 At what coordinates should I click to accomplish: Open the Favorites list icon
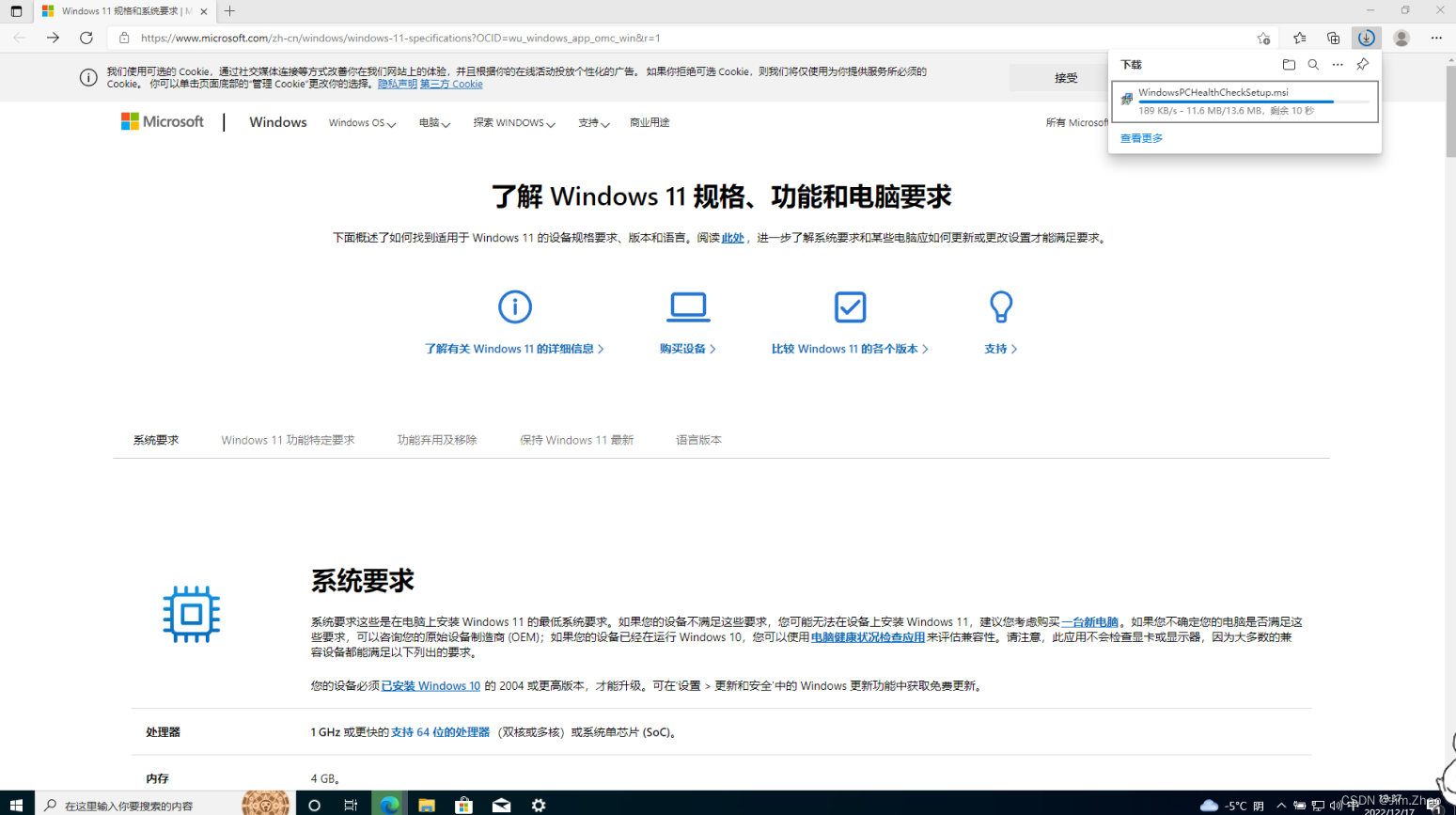click(x=1299, y=39)
